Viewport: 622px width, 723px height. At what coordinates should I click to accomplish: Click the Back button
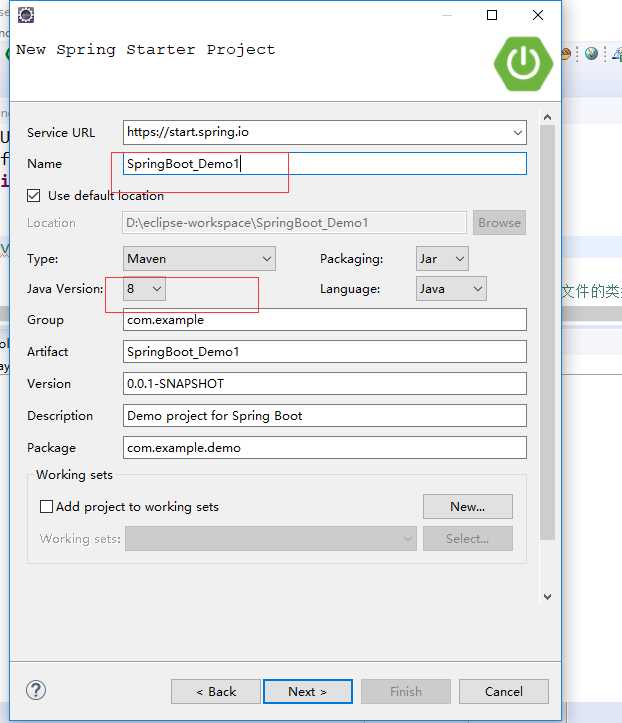[x=216, y=692]
